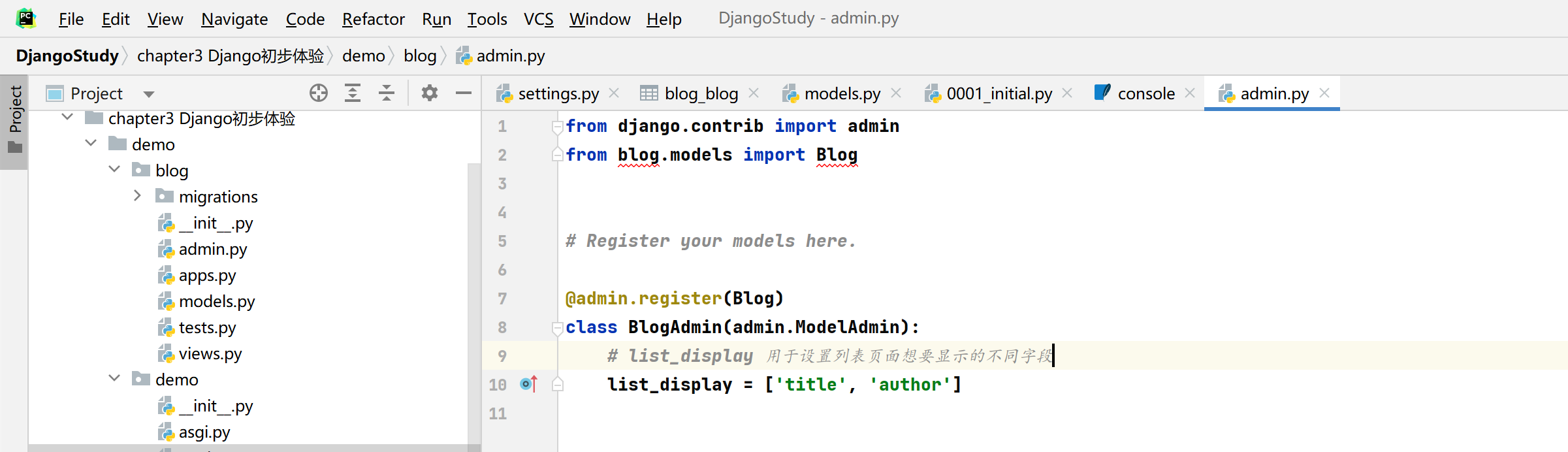Image resolution: width=1568 pixels, height=452 pixels.
Task: Close the models.py tab
Action: coord(896,93)
